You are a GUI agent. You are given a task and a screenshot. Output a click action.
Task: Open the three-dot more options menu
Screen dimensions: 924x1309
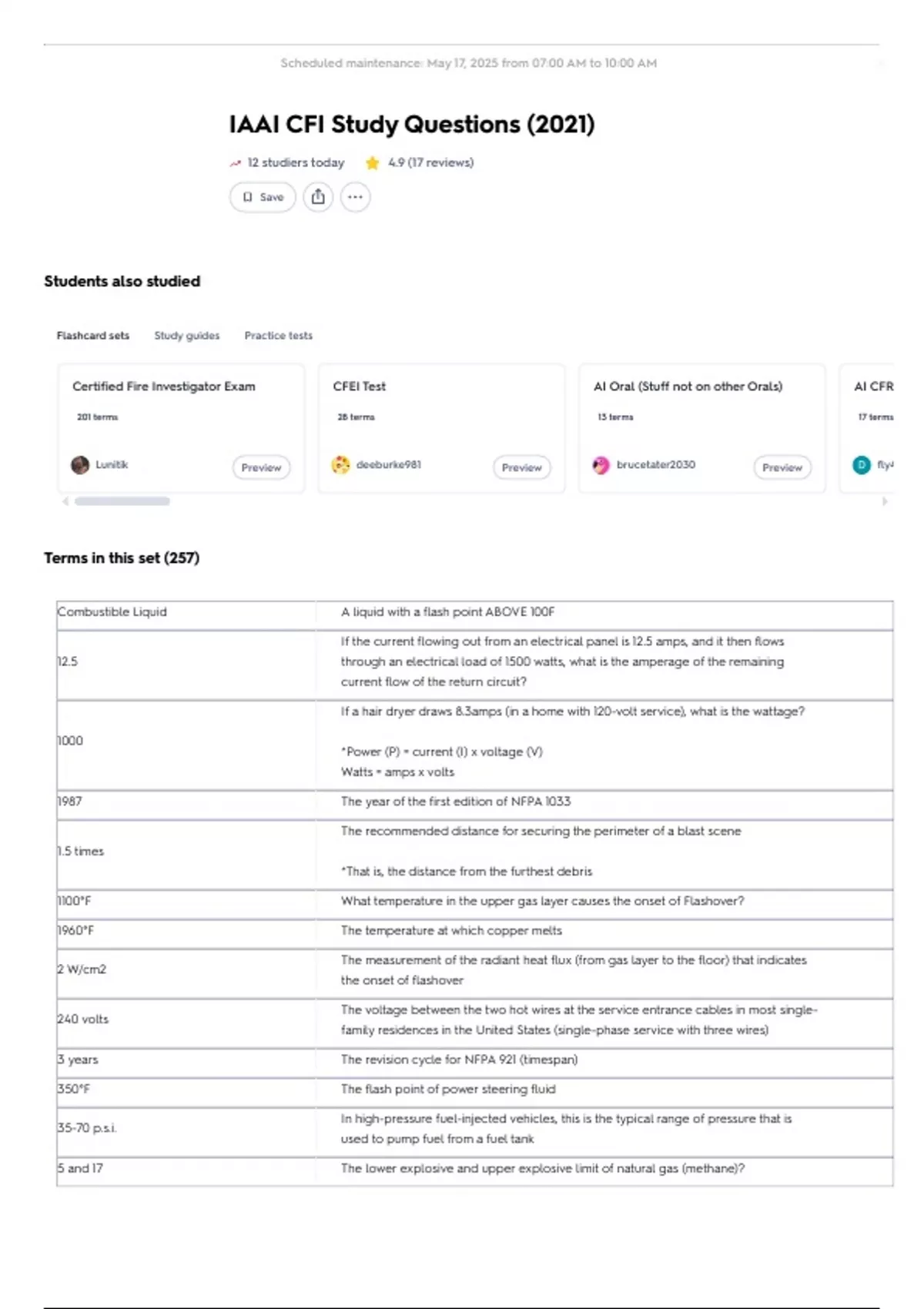point(355,197)
